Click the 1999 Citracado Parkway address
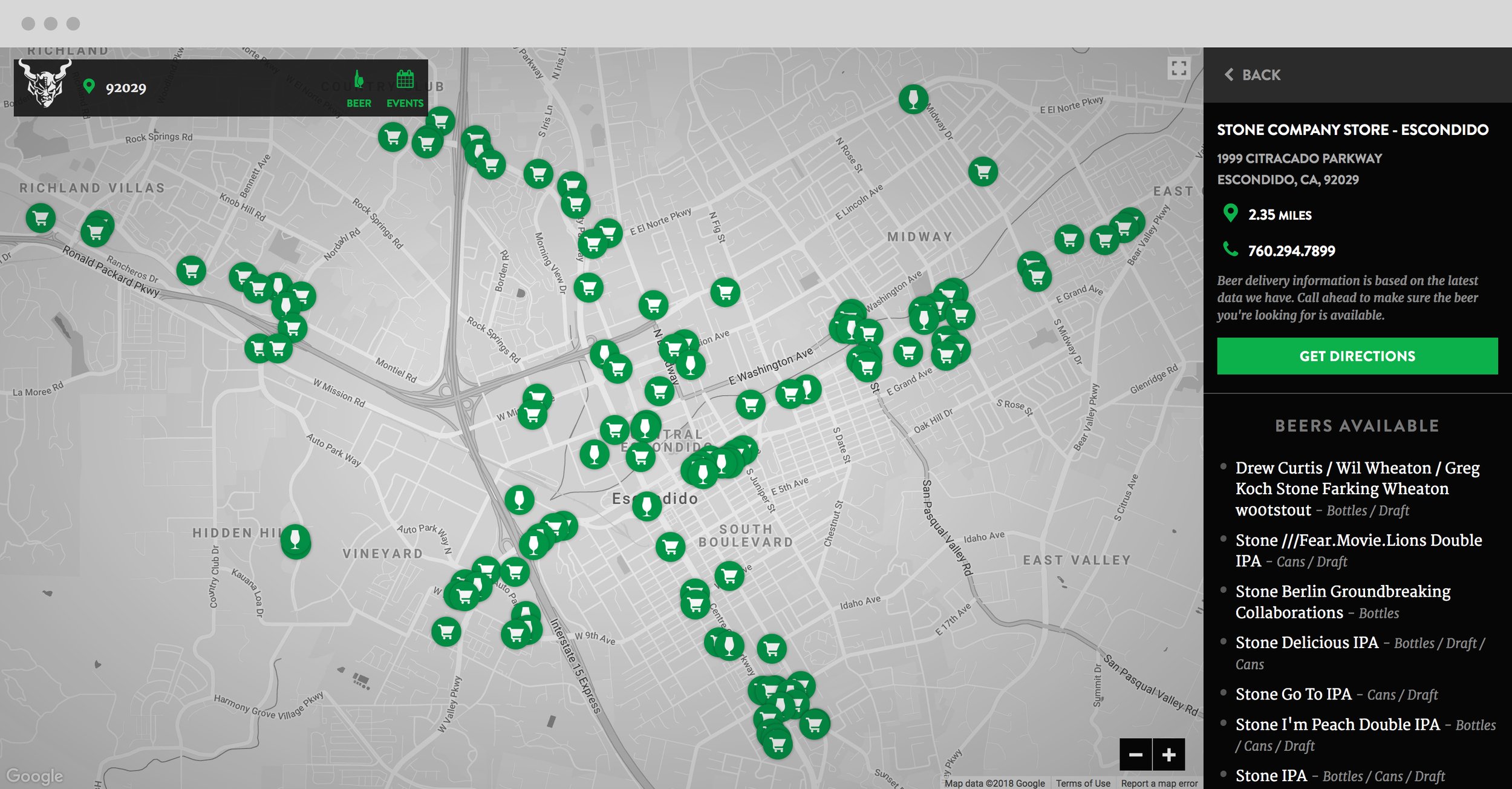The height and width of the screenshot is (789, 1512). 1299,169
